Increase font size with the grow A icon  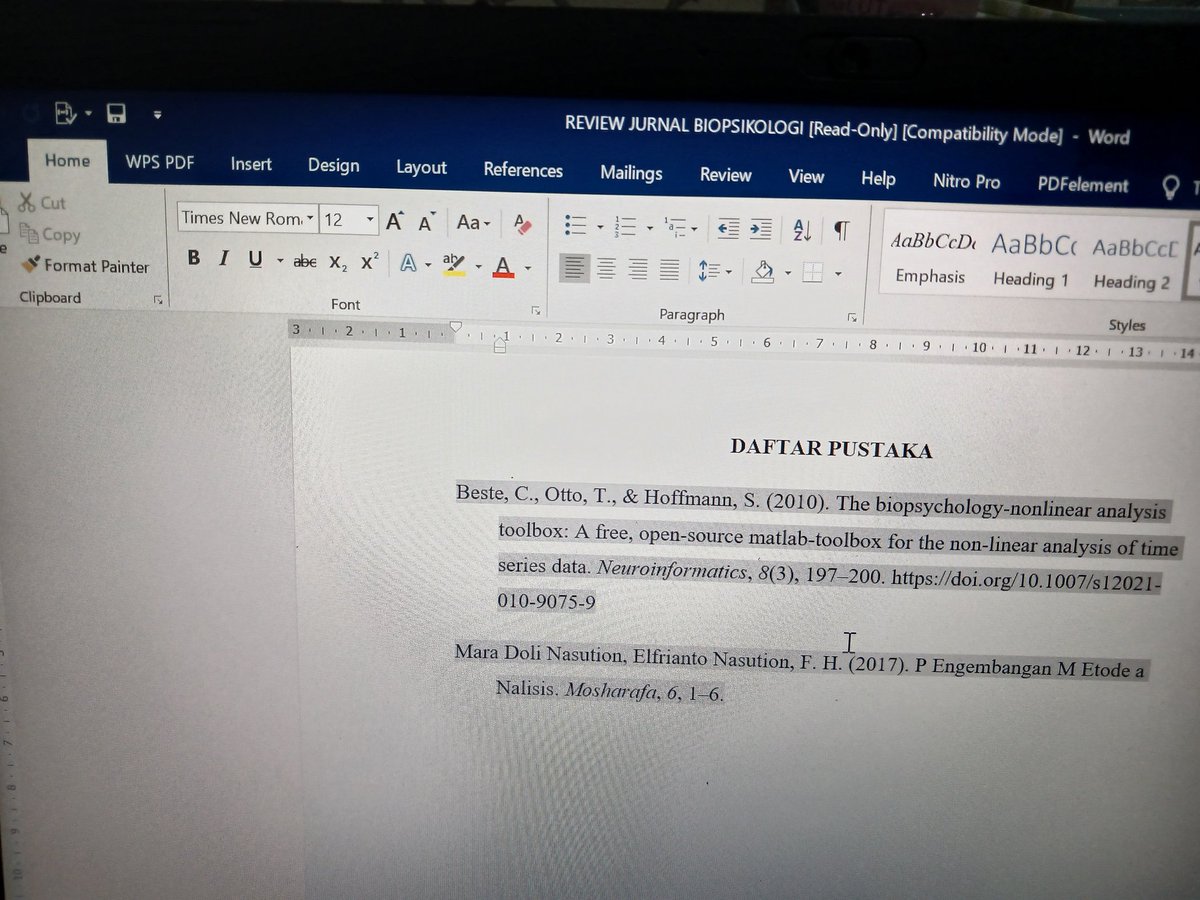[395, 221]
